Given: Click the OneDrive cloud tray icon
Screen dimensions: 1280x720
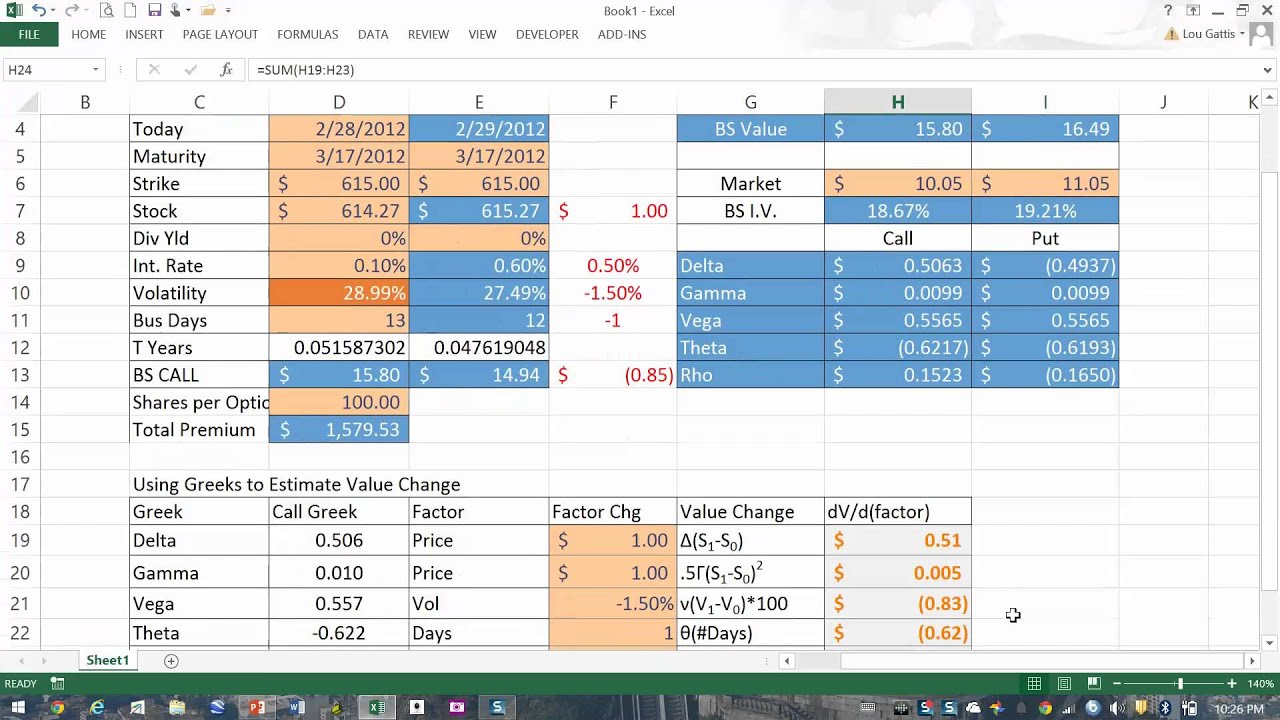Looking at the screenshot, I should point(973,708).
